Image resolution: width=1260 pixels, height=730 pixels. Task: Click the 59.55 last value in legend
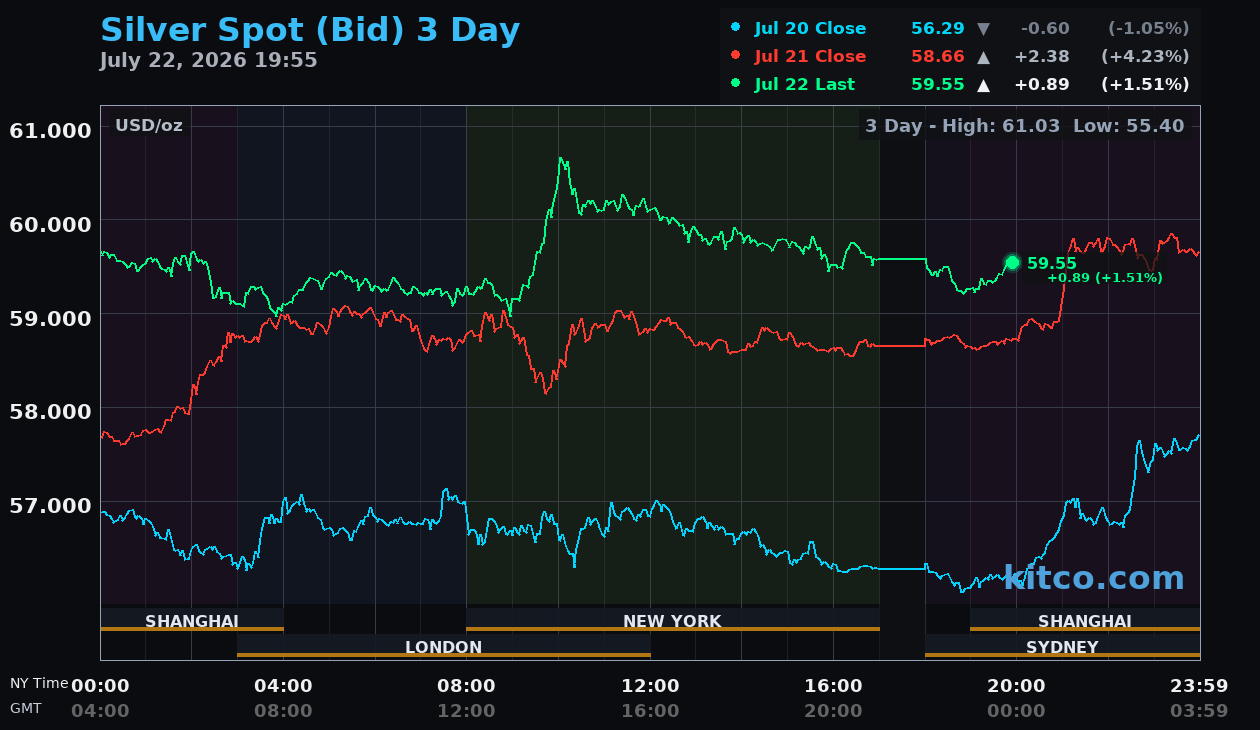pyautogui.click(x=938, y=85)
